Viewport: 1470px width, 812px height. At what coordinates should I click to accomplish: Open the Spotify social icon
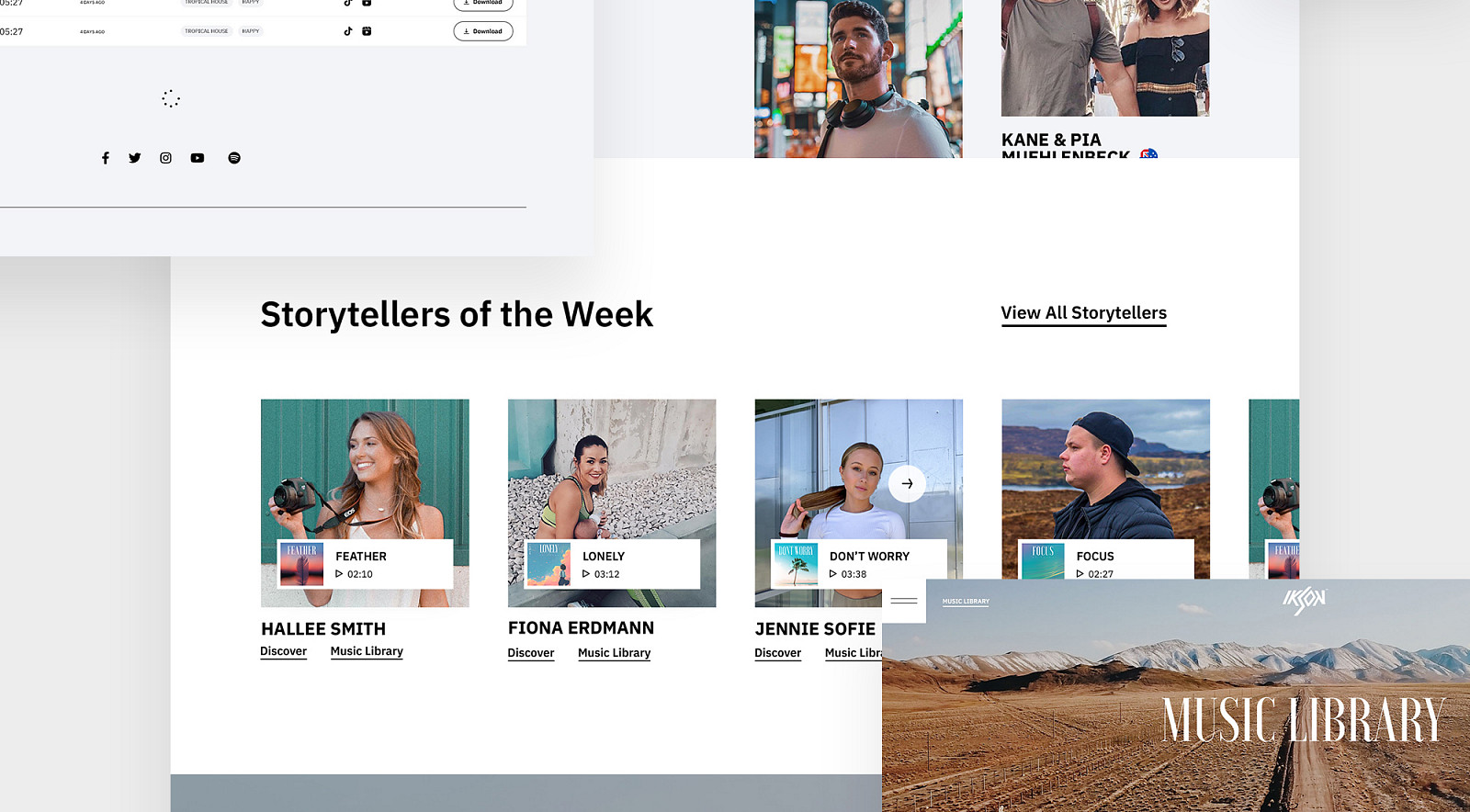(x=234, y=158)
